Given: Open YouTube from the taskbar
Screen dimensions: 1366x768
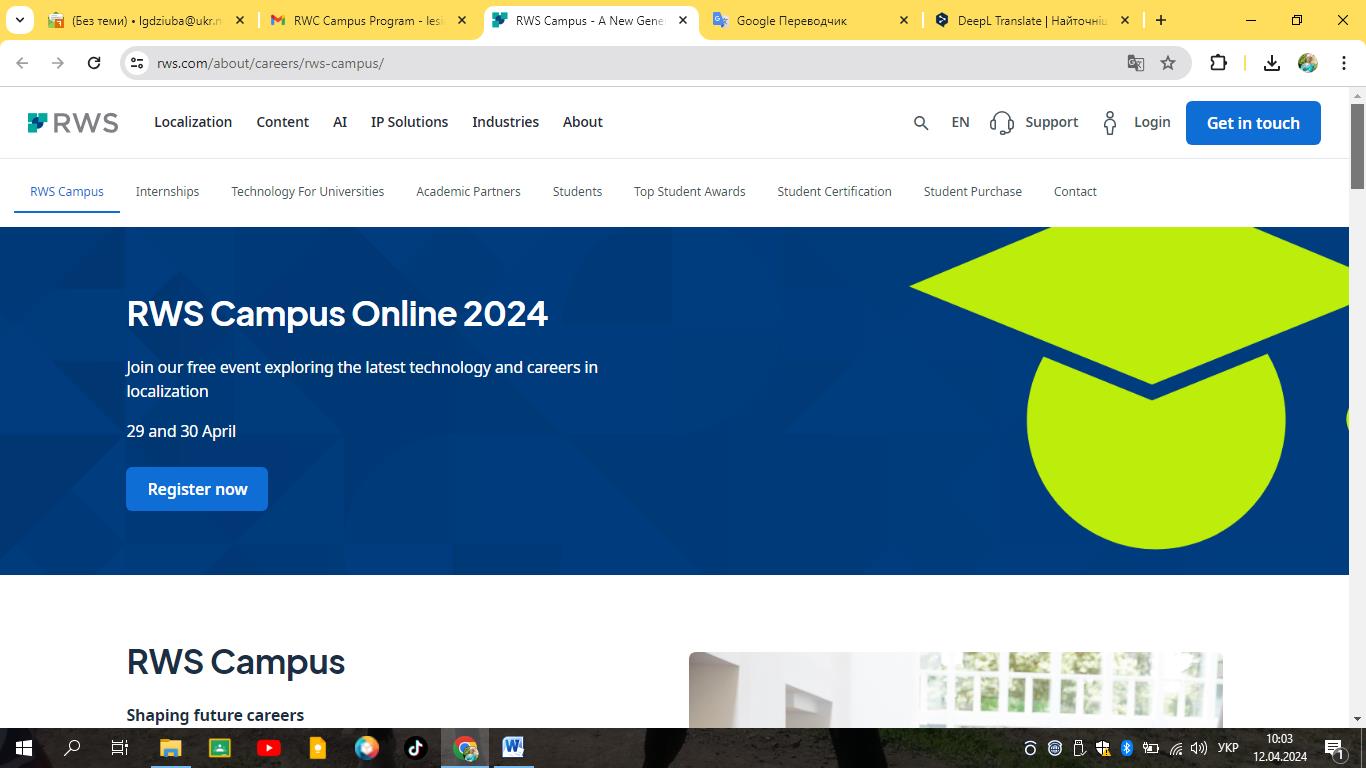Looking at the screenshot, I should [269, 748].
